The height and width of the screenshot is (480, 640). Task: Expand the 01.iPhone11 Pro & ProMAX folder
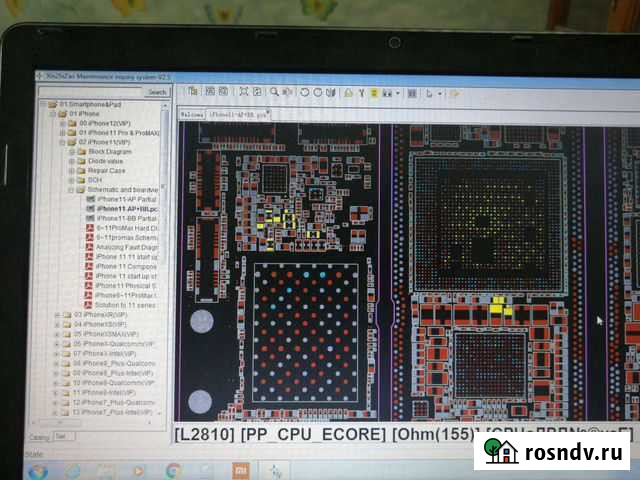click(62, 132)
